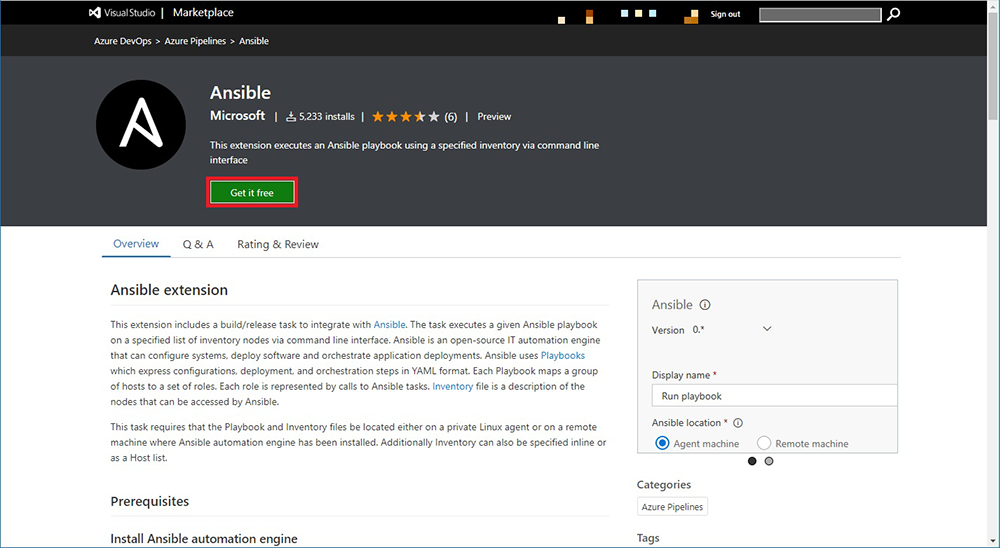1000x548 pixels.
Task: Open the Playbooks link
Action: pos(562,355)
